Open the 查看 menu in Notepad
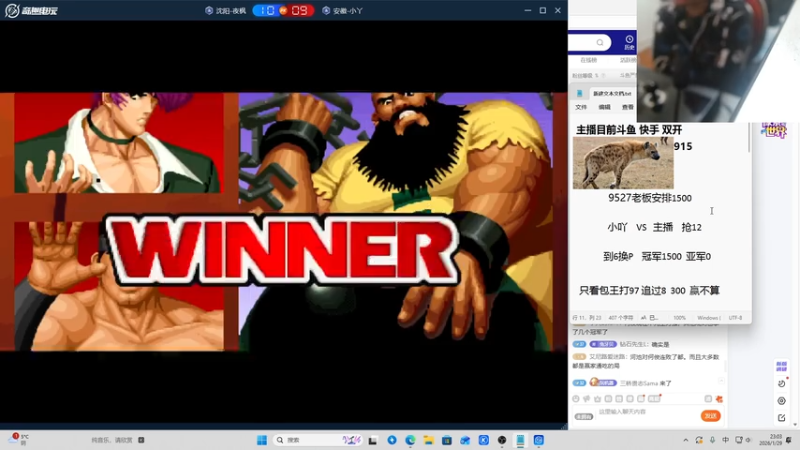The height and width of the screenshot is (450, 800). tap(628, 107)
